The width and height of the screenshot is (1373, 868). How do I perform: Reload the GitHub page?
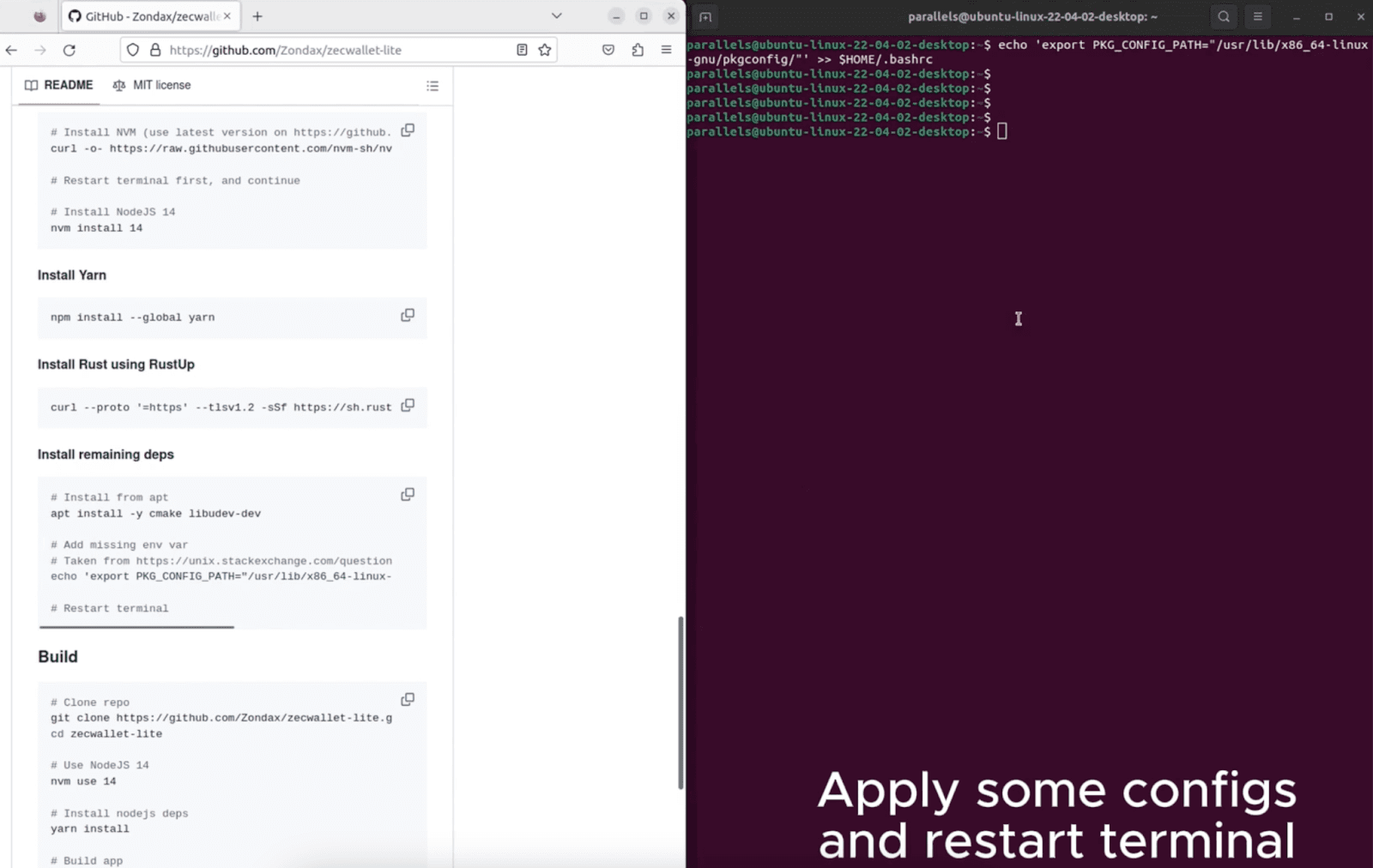tap(70, 50)
